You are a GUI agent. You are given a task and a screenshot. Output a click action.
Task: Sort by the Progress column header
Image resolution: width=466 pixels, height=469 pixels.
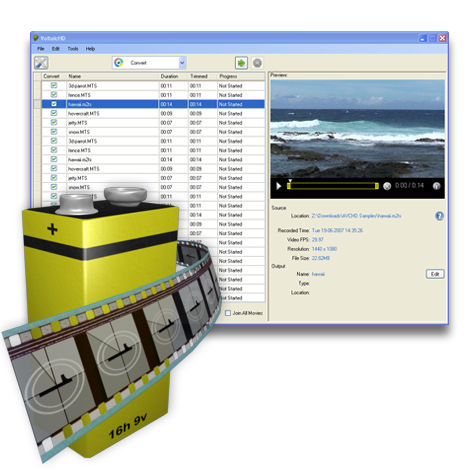(241, 76)
